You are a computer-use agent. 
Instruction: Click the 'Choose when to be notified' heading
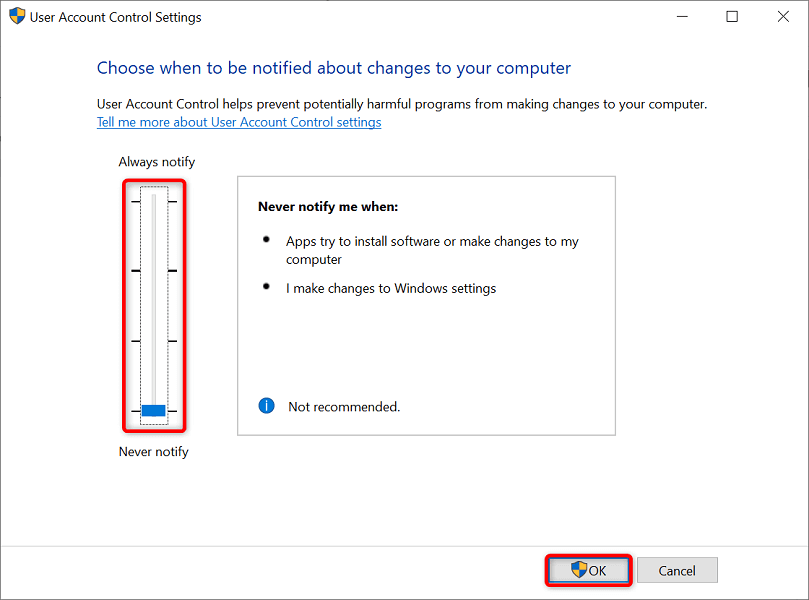[334, 68]
